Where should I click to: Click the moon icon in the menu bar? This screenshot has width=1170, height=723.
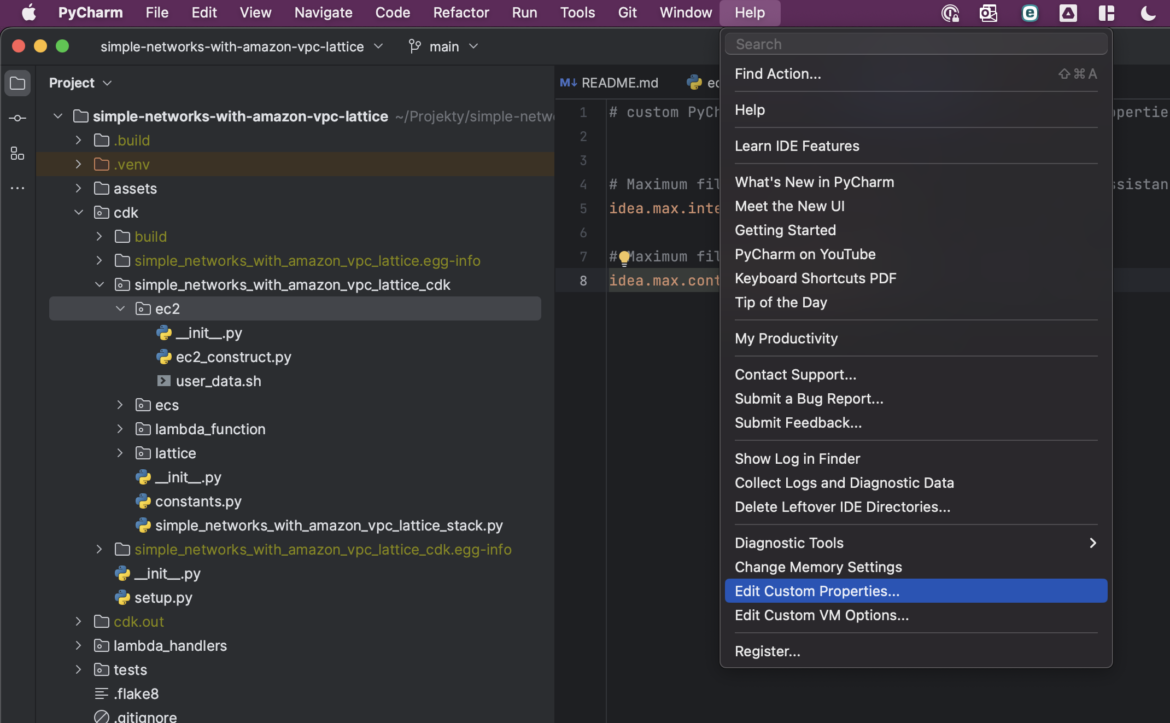click(x=1148, y=13)
